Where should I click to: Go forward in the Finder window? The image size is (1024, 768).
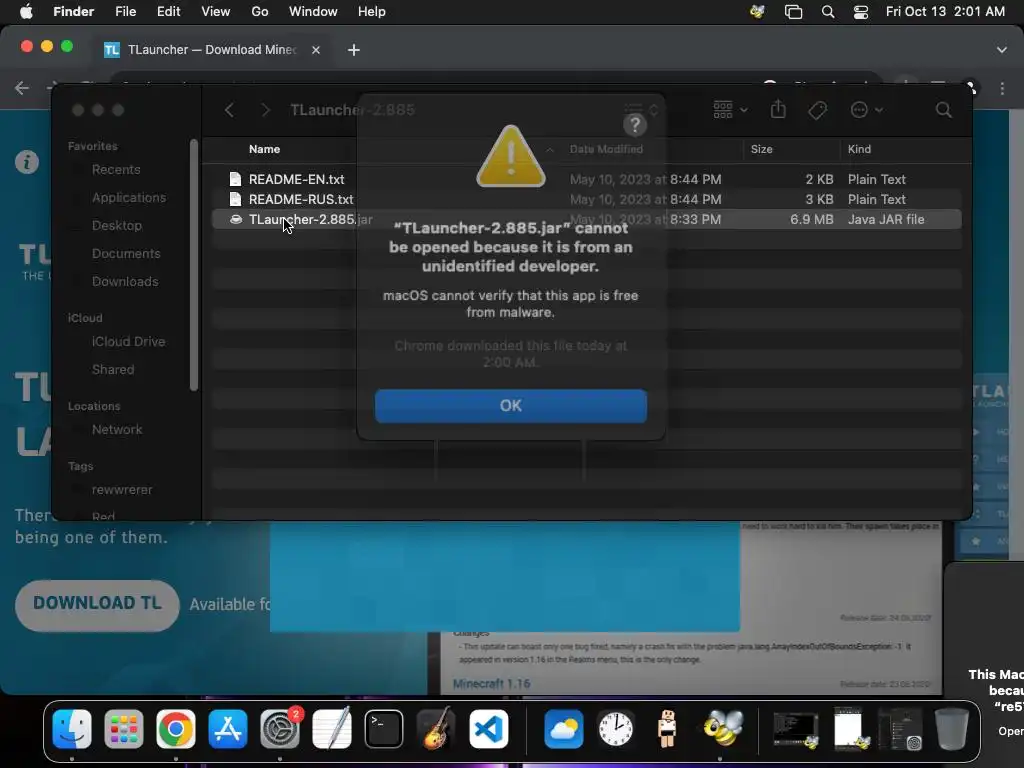click(x=265, y=110)
